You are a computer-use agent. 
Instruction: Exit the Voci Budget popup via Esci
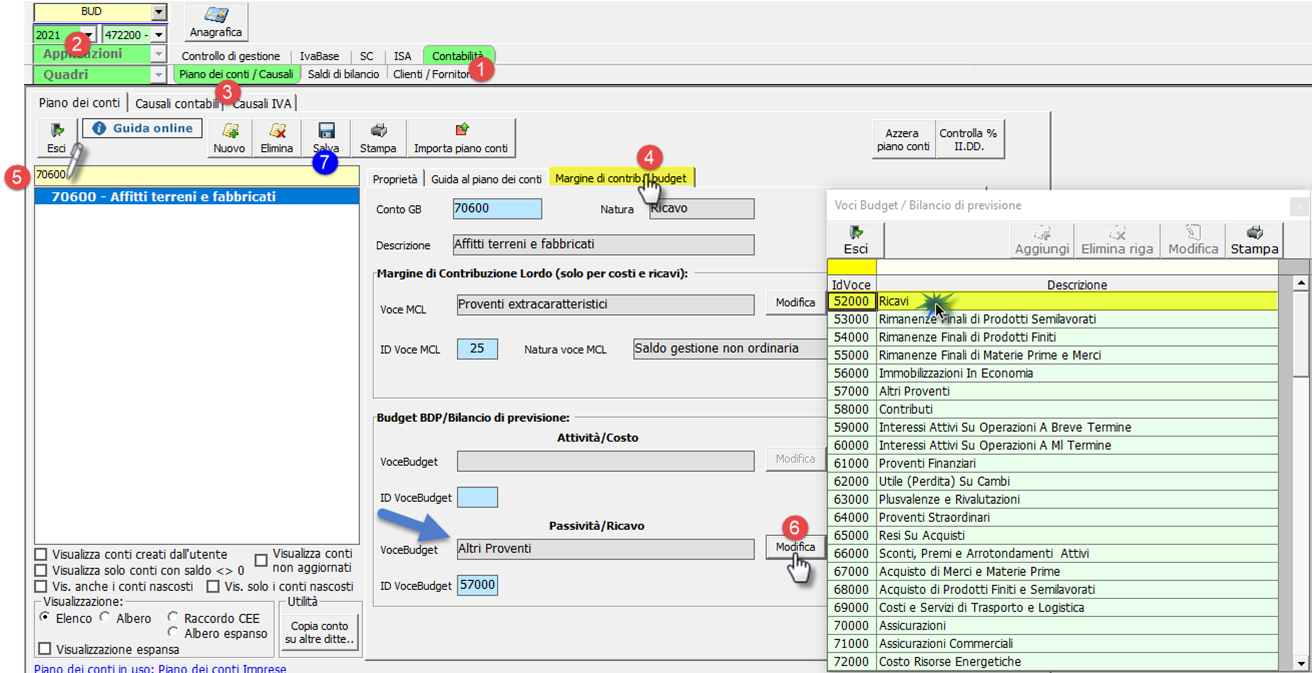855,240
